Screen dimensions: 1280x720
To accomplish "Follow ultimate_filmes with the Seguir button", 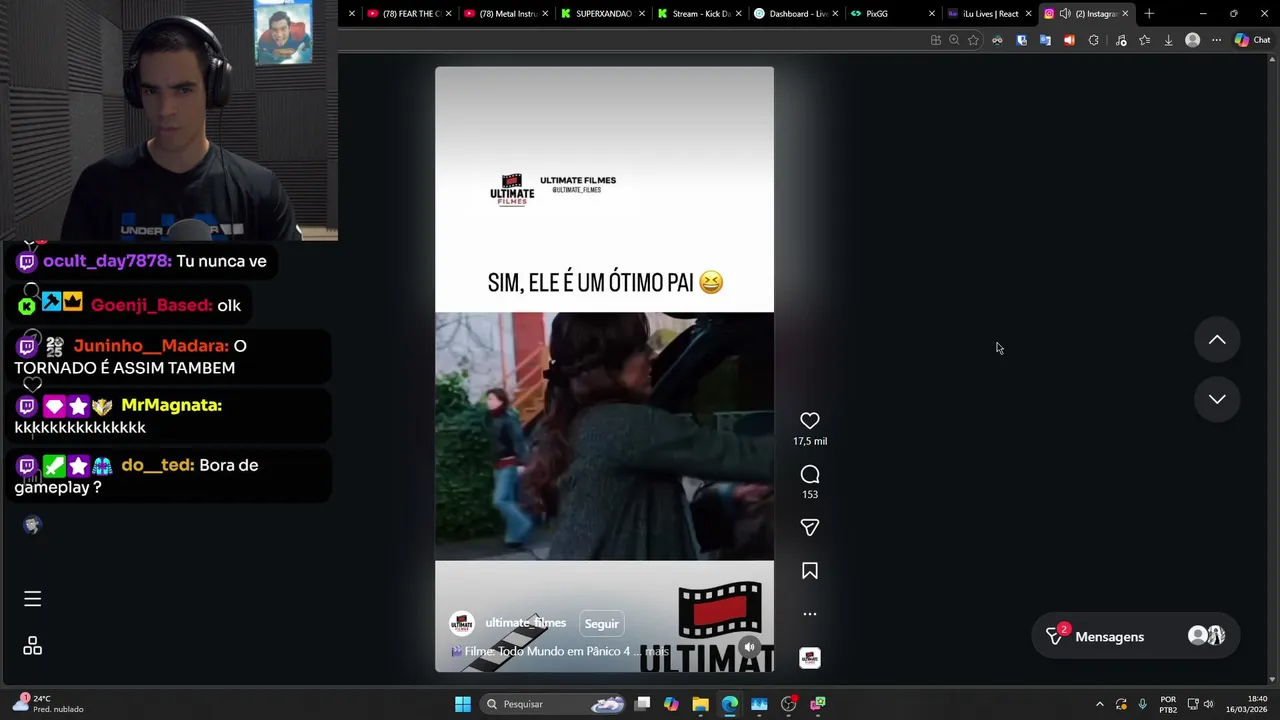I will 601,623.
